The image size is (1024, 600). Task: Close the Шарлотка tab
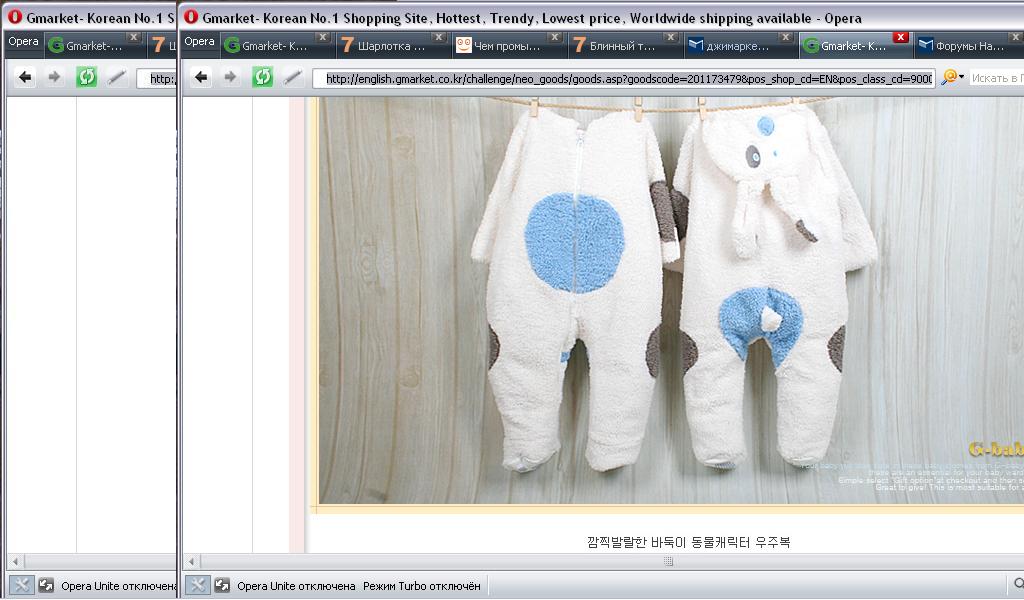(439, 37)
